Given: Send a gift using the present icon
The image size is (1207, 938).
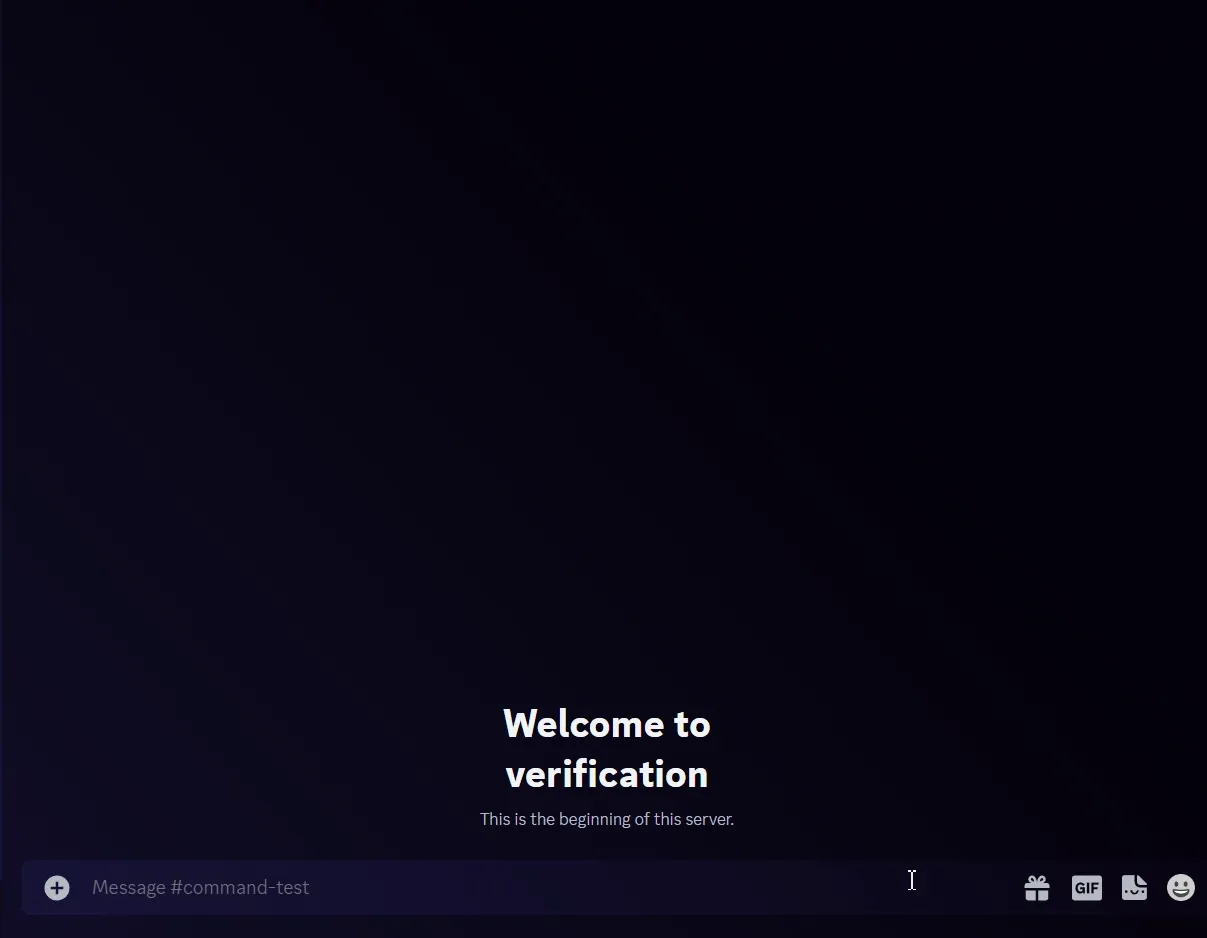Looking at the screenshot, I should pos(1037,888).
